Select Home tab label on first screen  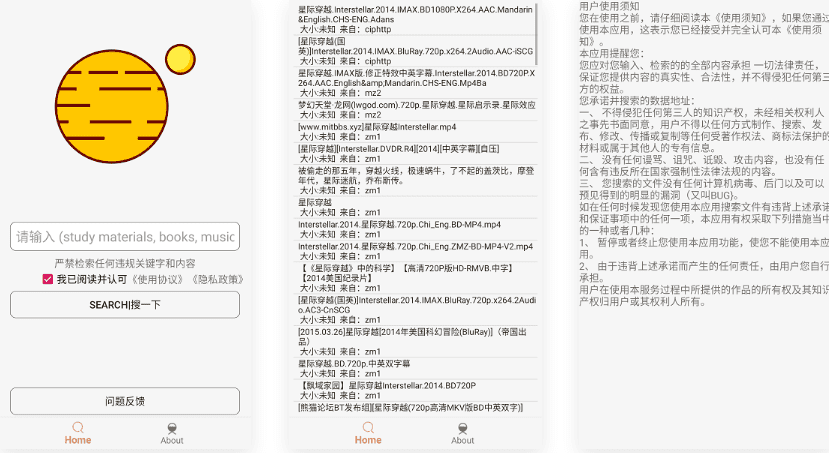(78, 440)
